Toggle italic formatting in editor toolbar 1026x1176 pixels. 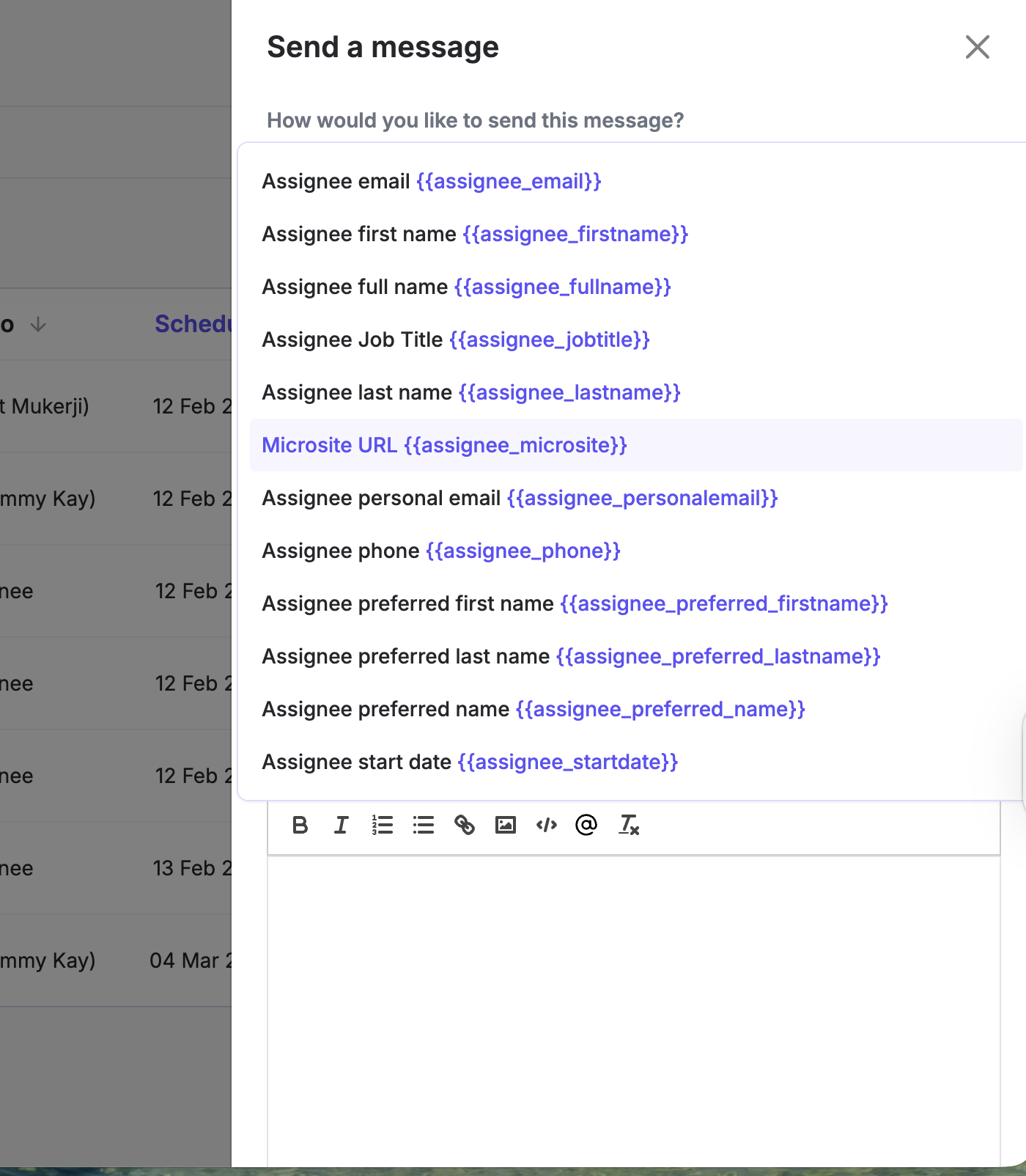[x=341, y=826]
